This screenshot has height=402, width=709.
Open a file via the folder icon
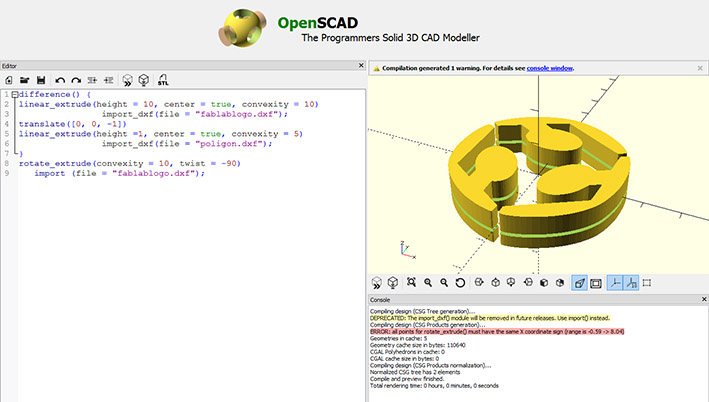24,80
